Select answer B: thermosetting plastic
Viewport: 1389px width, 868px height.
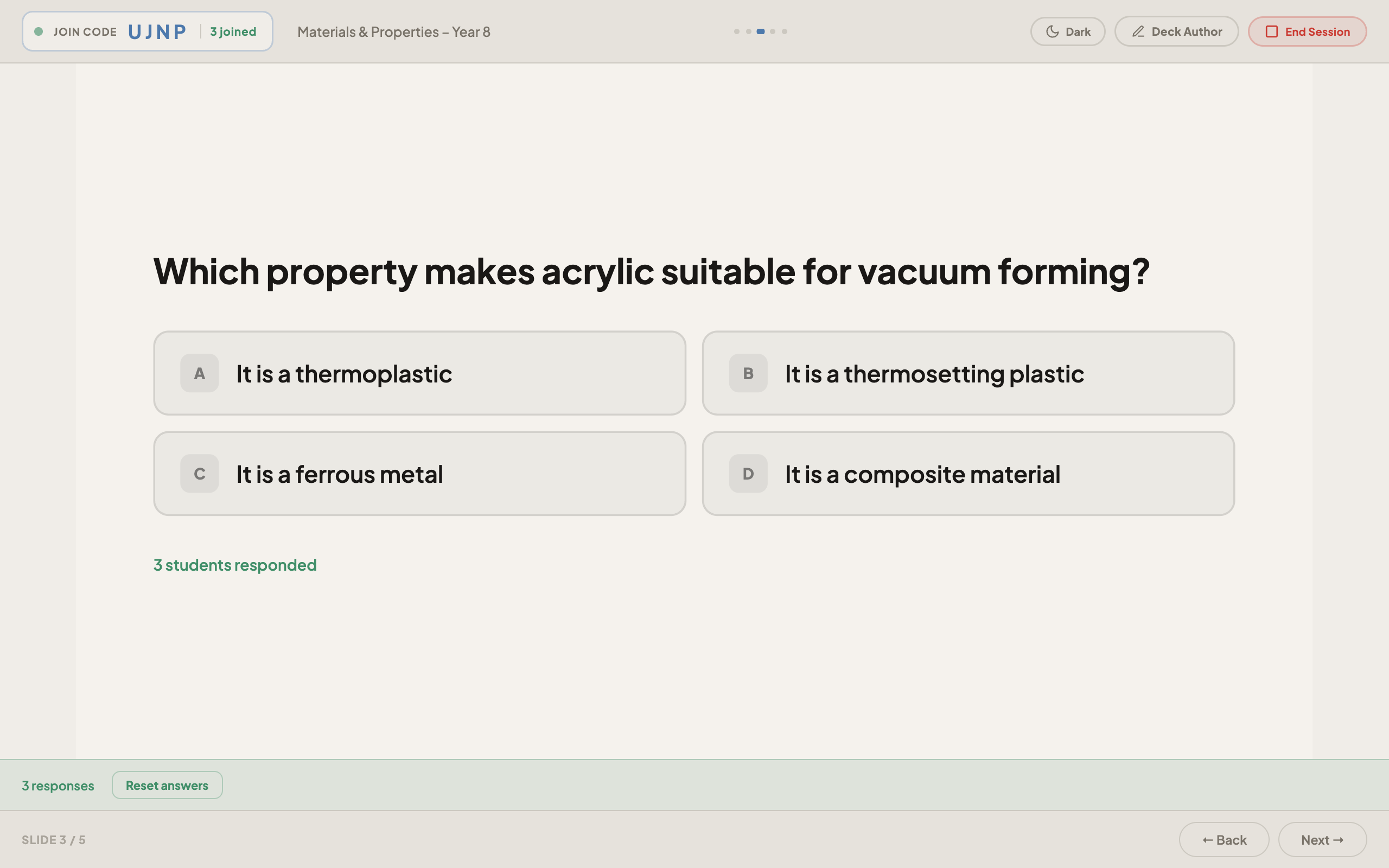(x=969, y=373)
